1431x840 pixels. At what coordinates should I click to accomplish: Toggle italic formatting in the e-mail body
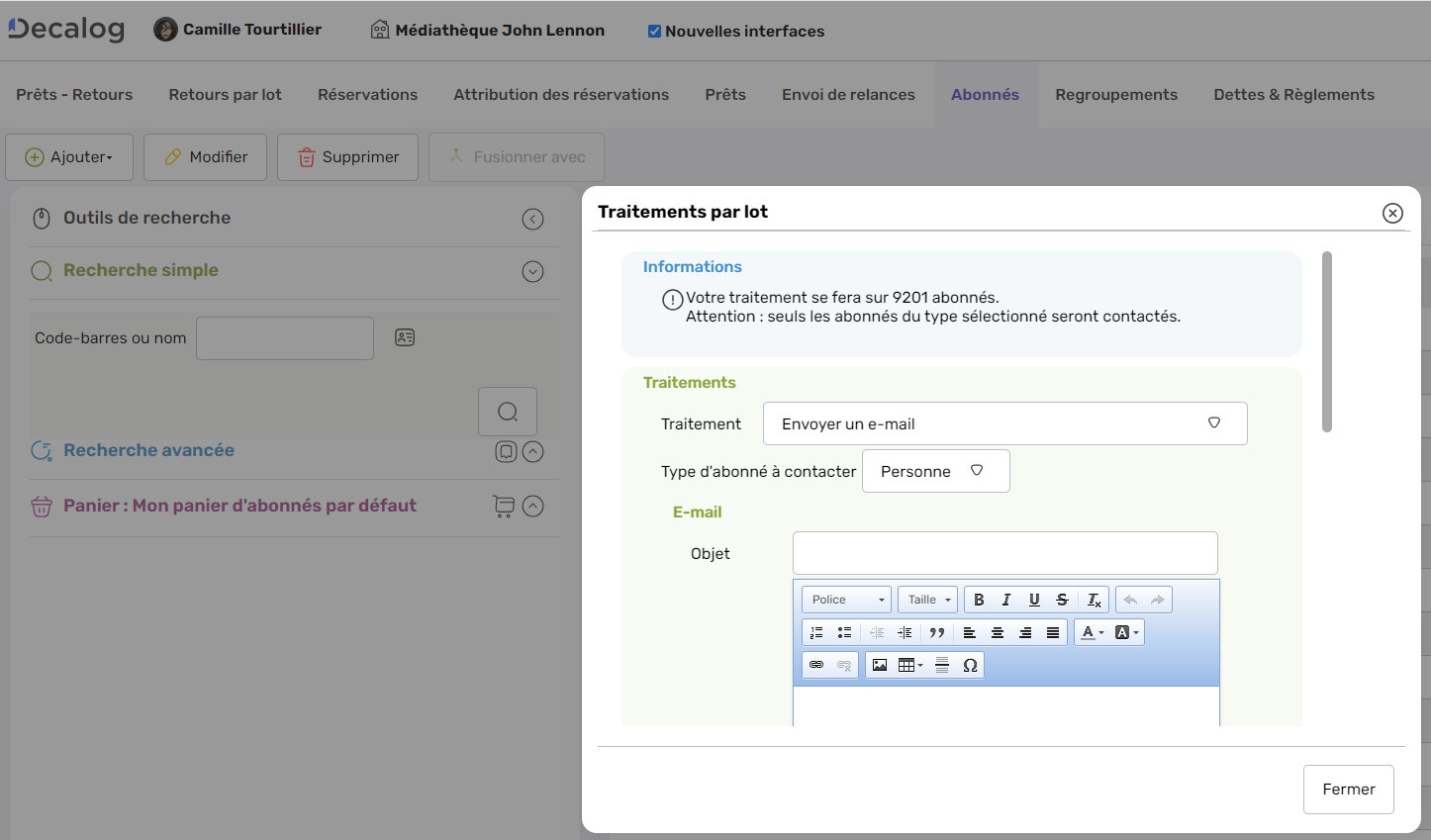click(x=1005, y=599)
